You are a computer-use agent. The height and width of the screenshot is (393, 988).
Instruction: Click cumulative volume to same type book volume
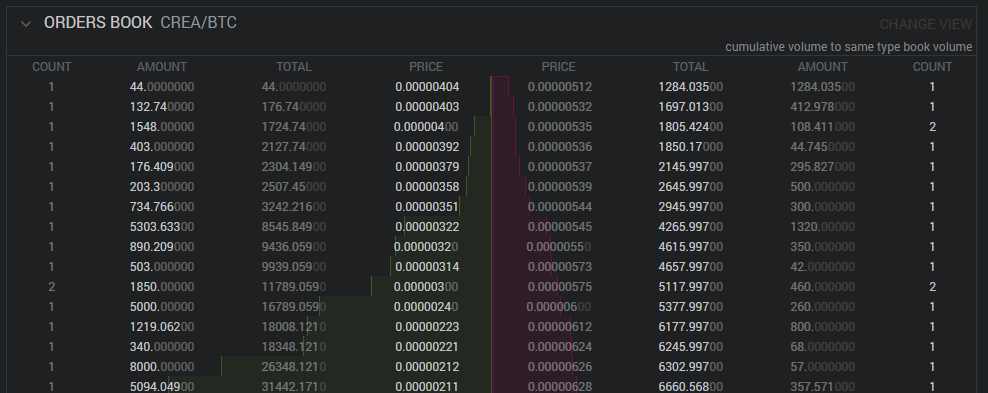coord(849,47)
